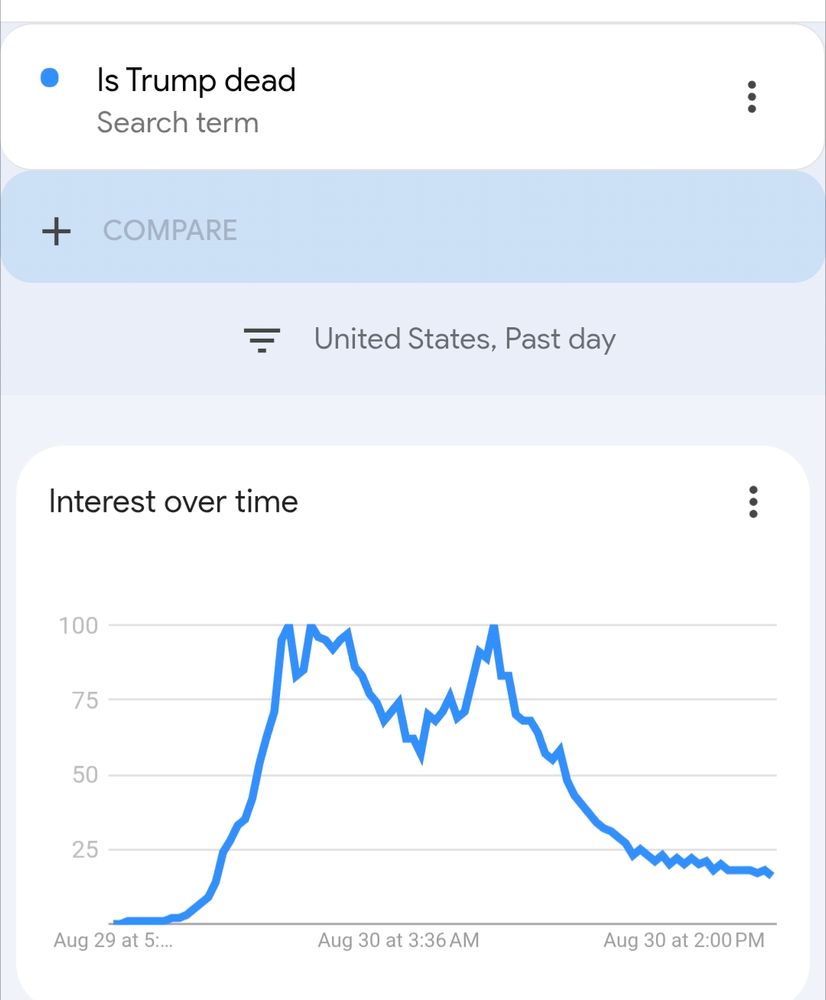Click the 25 y-axis label

tap(85, 849)
